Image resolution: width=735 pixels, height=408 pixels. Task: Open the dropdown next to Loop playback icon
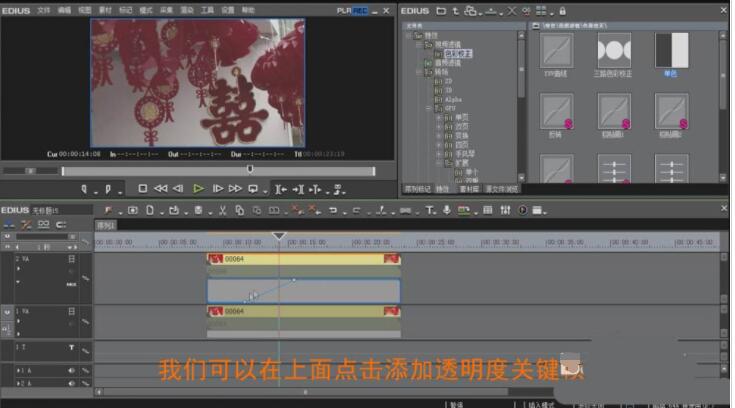(265, 191)
